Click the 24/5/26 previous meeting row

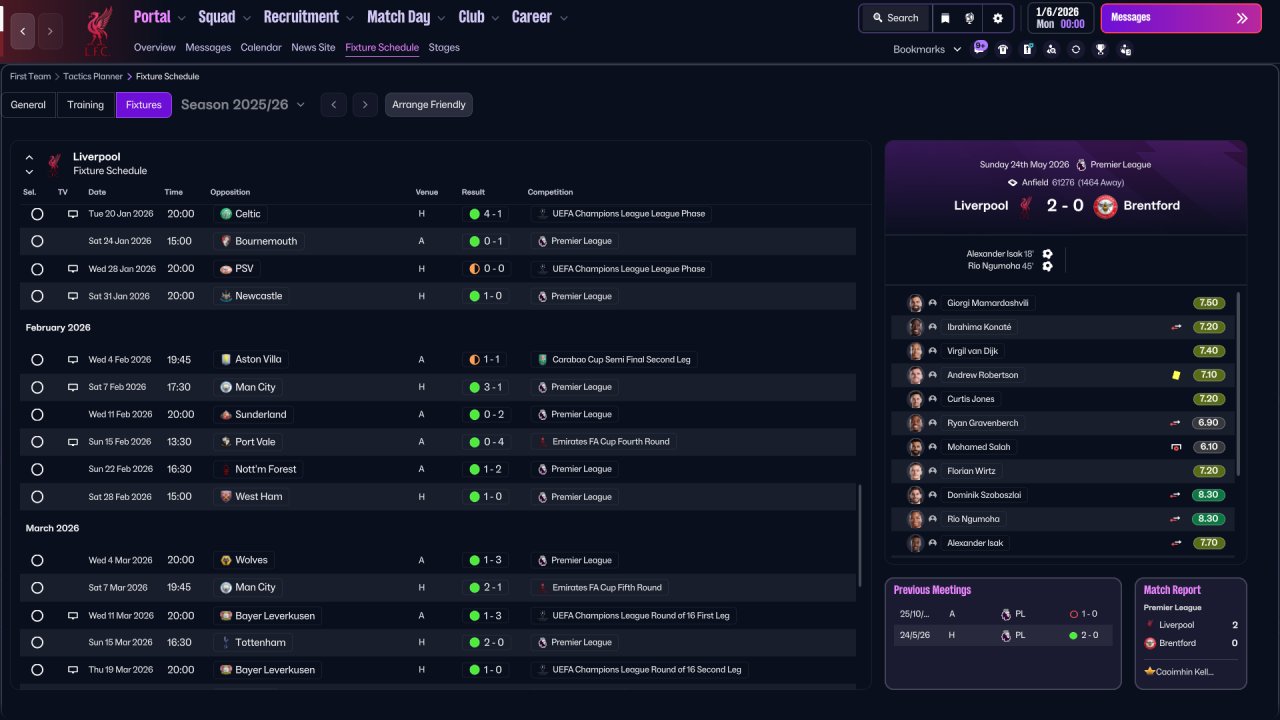tap(1003, 635)
